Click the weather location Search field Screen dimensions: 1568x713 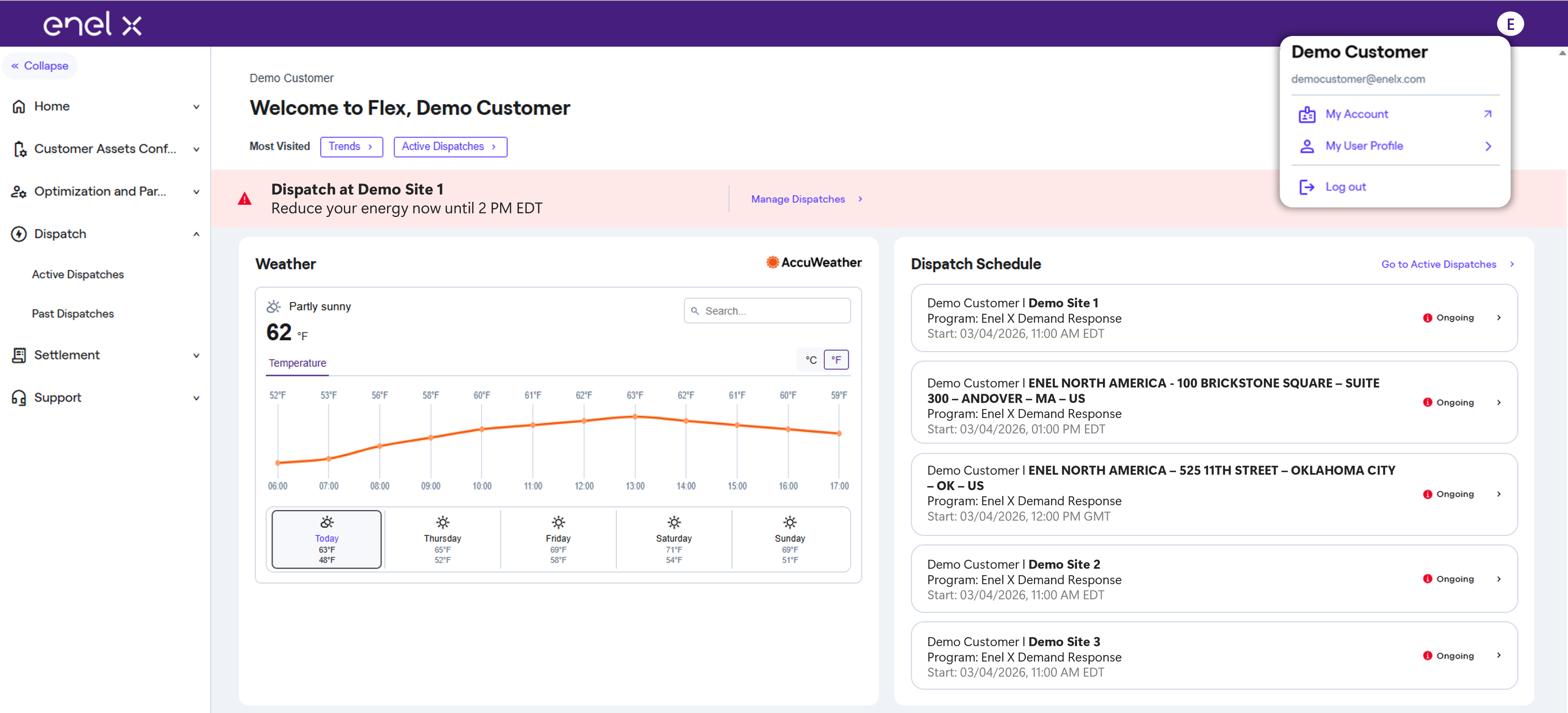point(767,311)
